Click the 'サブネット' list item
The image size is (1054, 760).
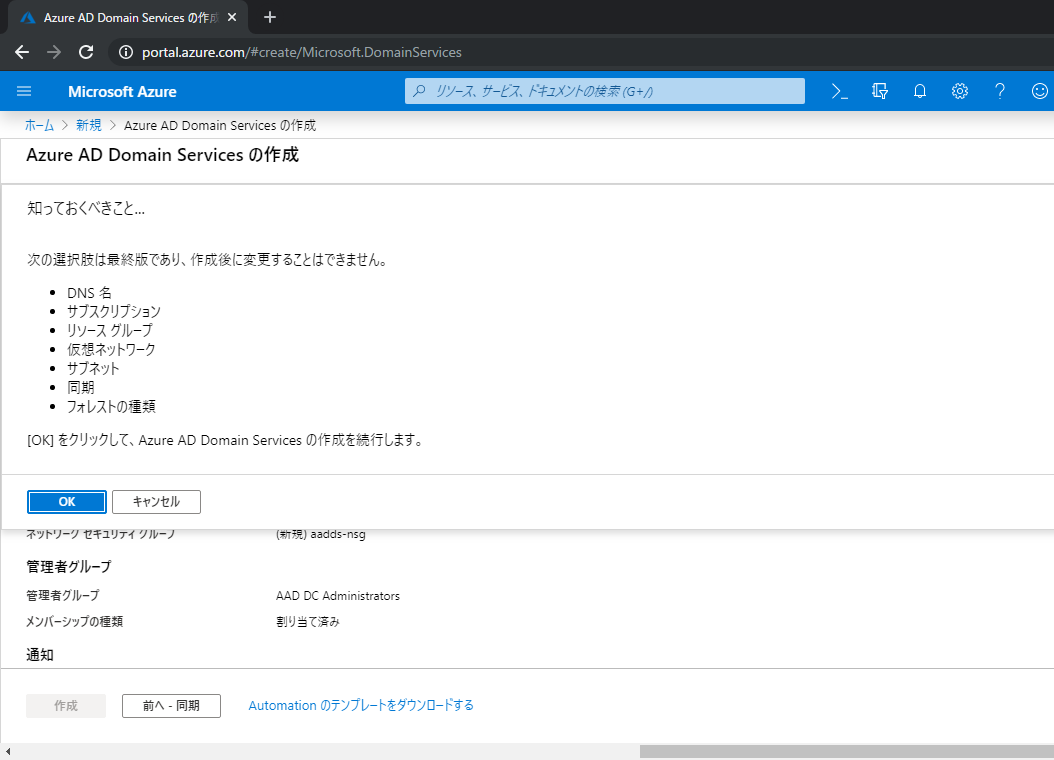click(x=93, y=368)
